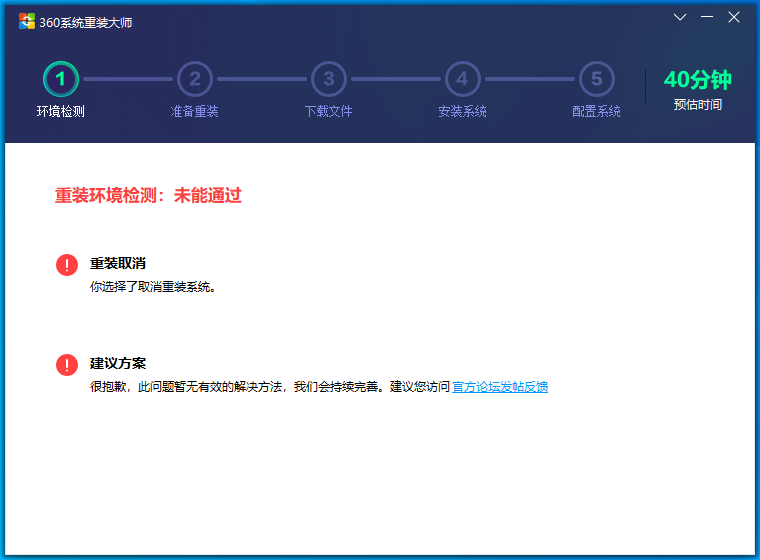Select the step 5 circle icon
Image resolution: width=760 pixels, height=560 pixels.
596,79
